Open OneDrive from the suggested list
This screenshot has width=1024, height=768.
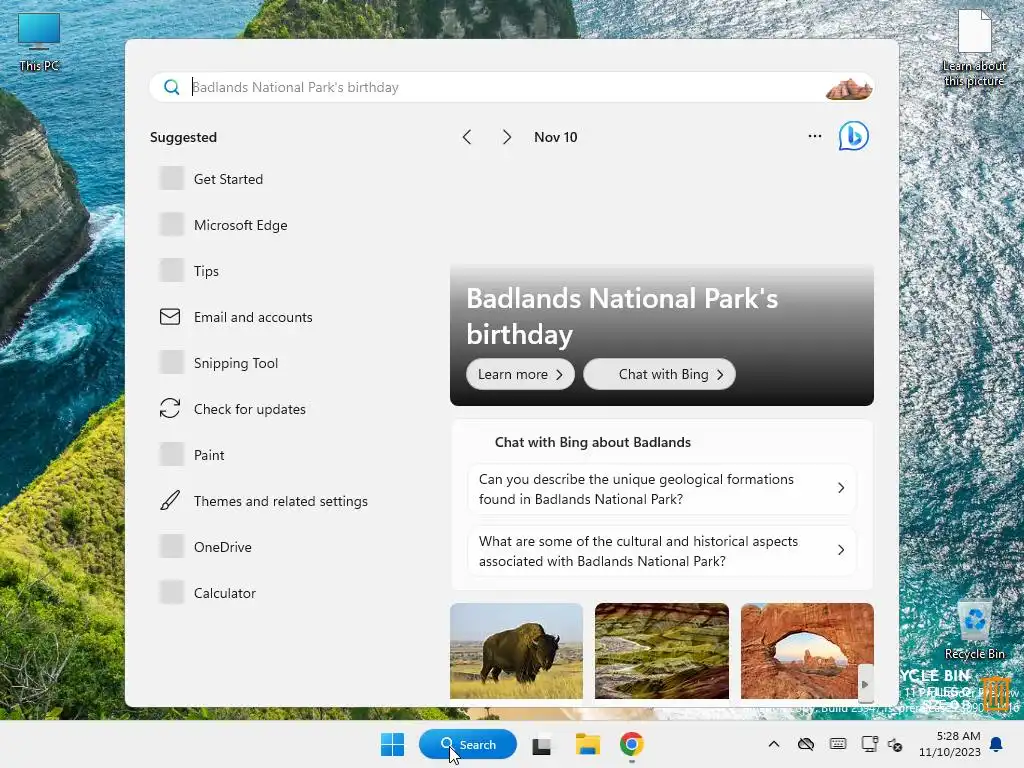click(206, 547)
